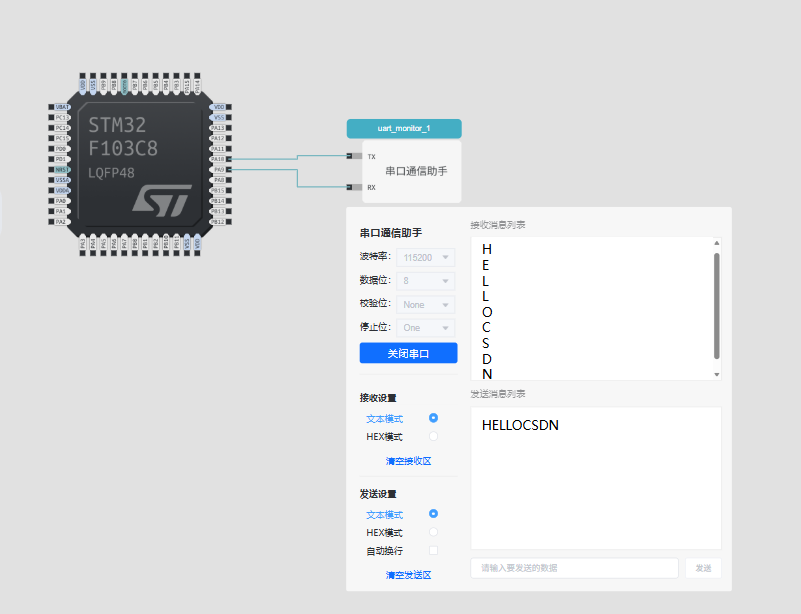Enable the 自动换行 checkbox
This screenshot has height=614, width=801.
(433, 550)
